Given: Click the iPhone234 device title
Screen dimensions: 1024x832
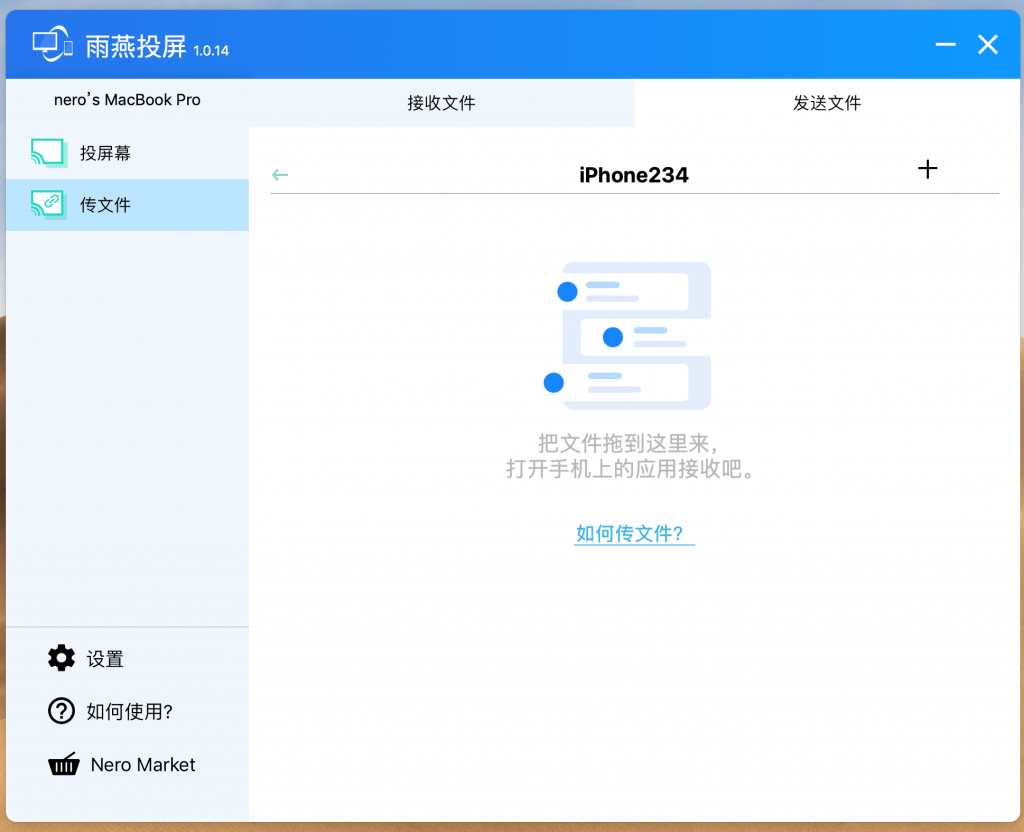Looking at the screenshot, I should coord(634,175).
